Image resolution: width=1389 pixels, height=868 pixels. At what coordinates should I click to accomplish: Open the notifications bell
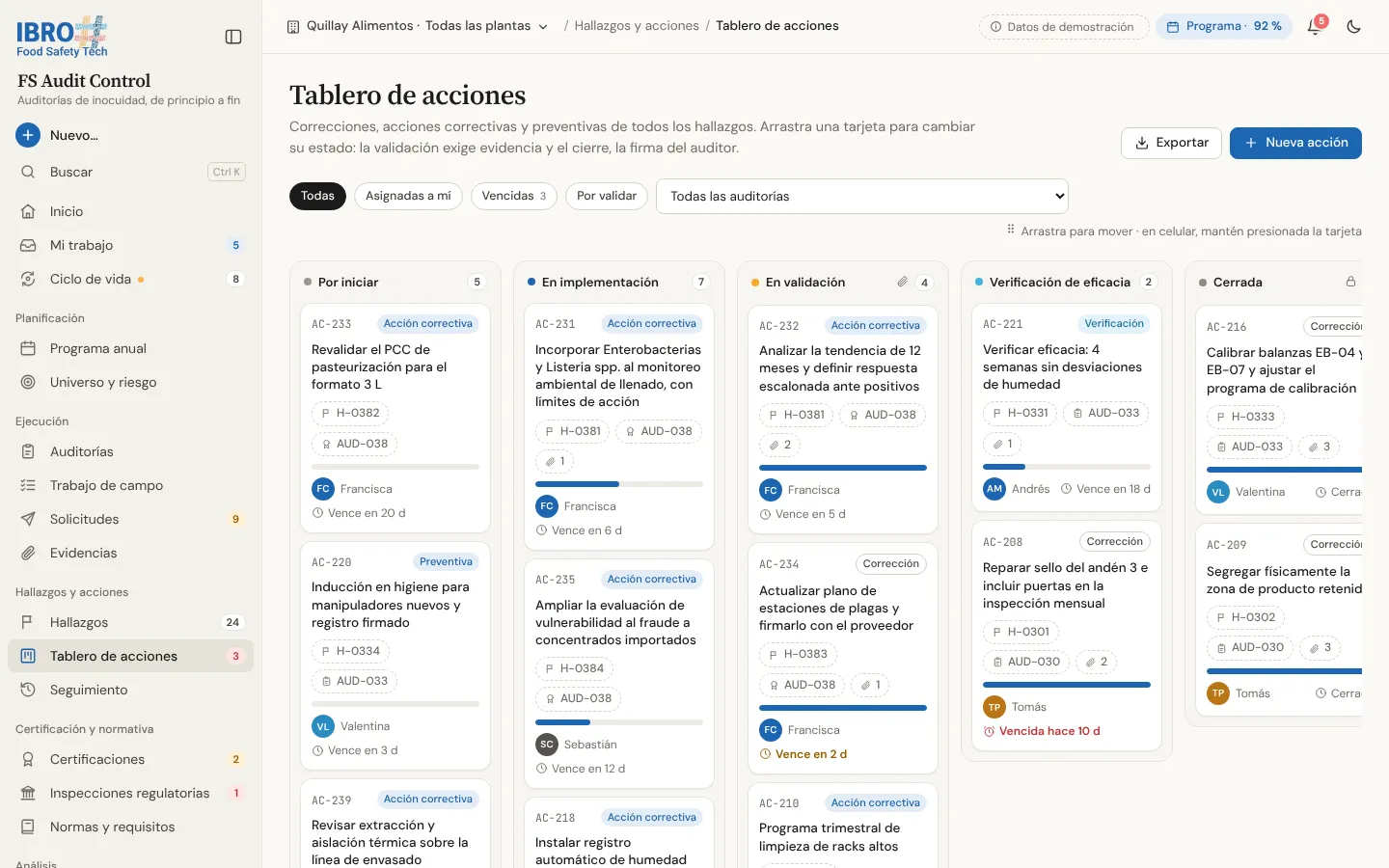(x=1314, y=27)
